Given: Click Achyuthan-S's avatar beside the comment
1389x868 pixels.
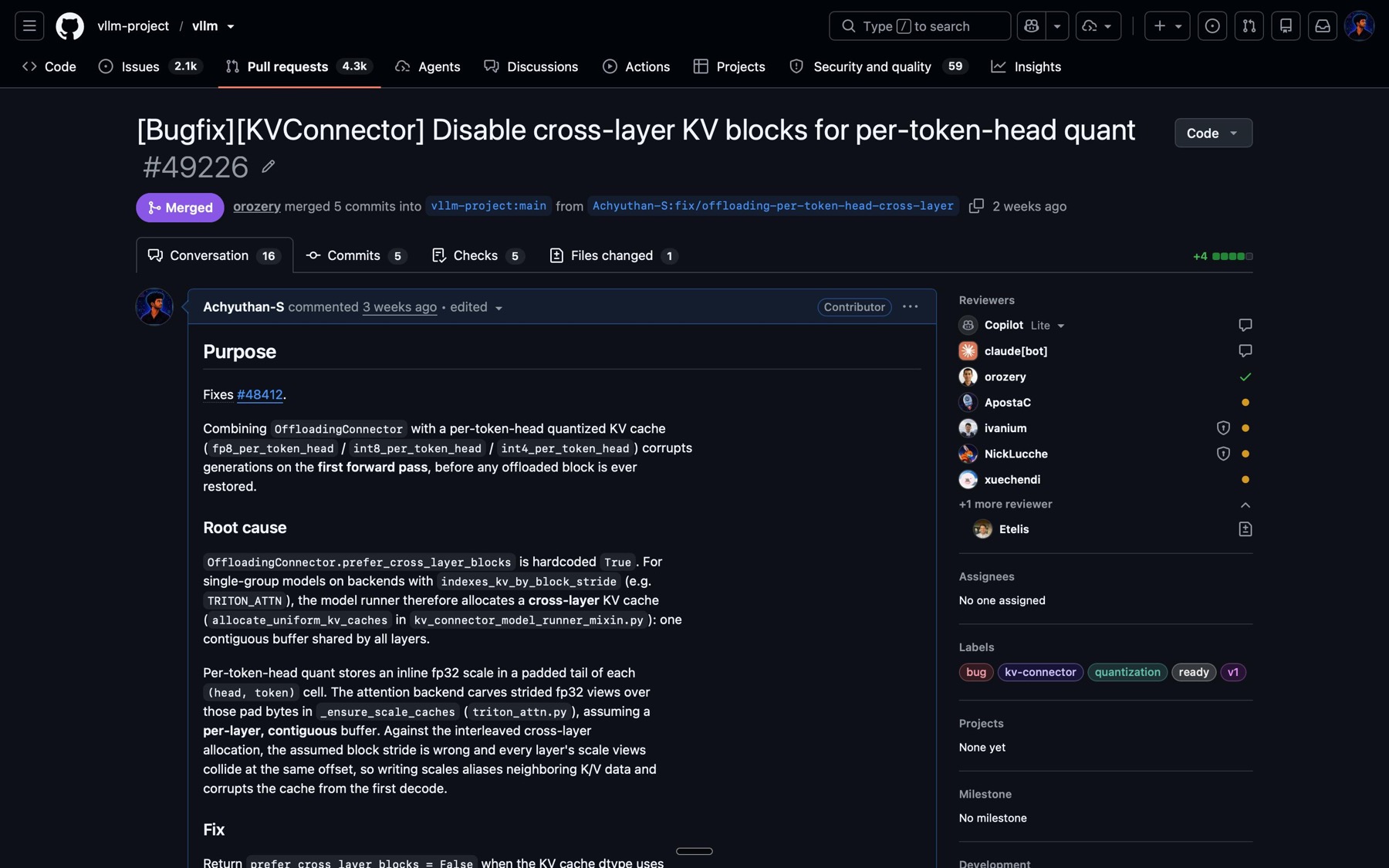Looking at the screenshot, I should 154,307.
